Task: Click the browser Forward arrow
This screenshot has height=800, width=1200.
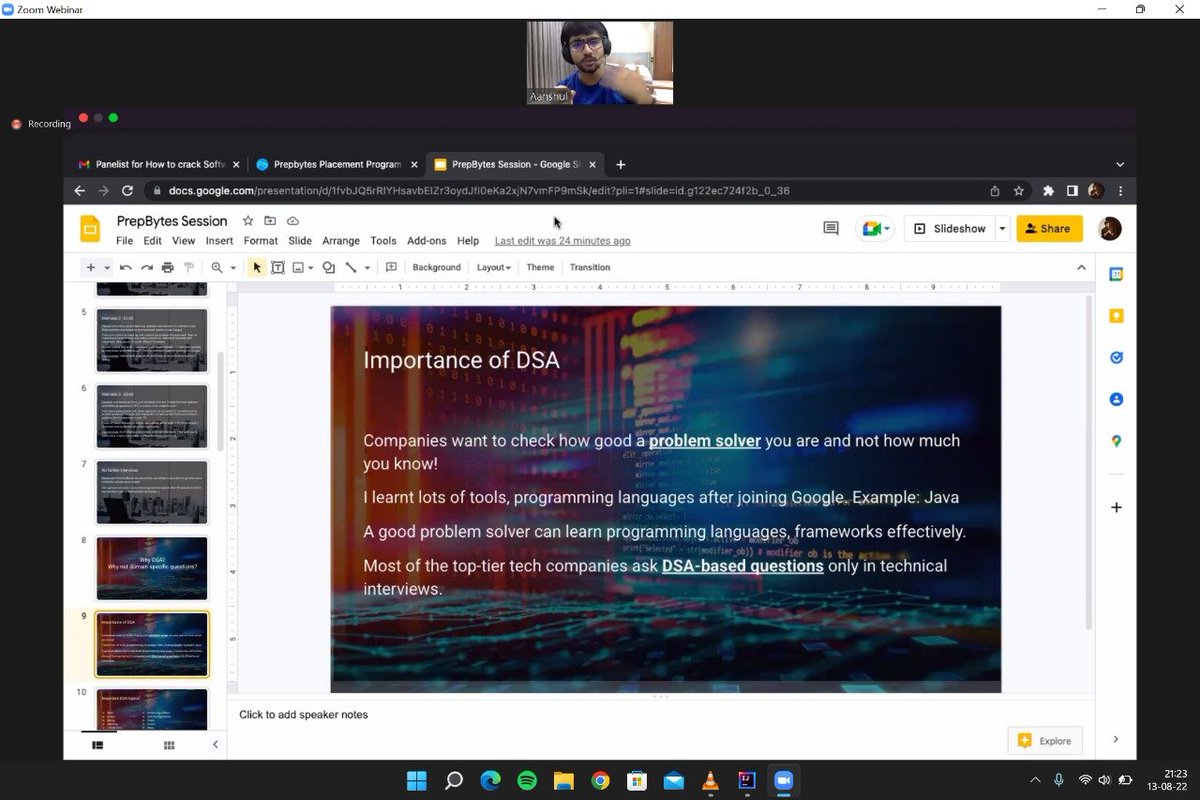Action: (103, 190)
